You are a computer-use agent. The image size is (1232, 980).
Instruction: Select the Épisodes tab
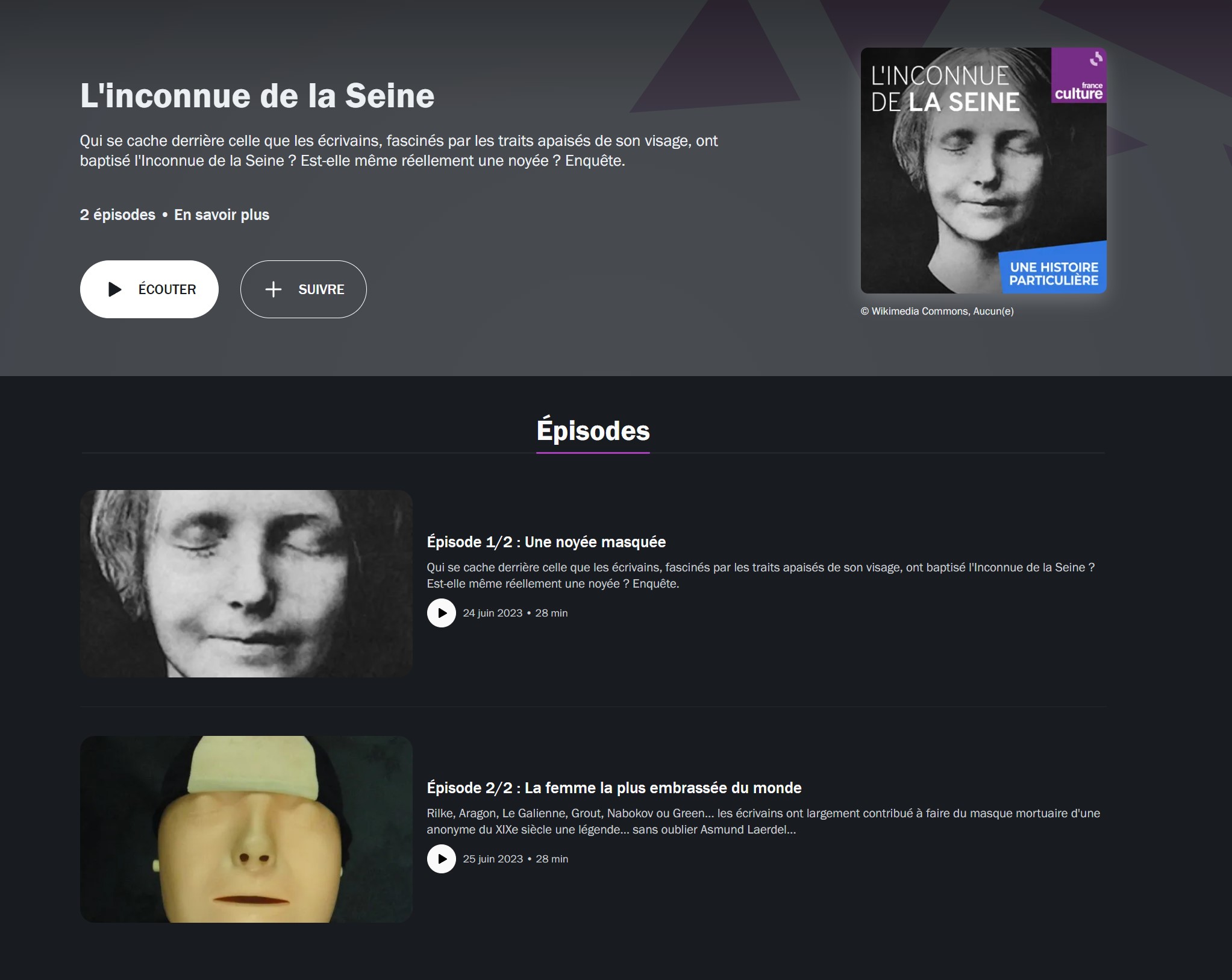[x=593, y=431]
